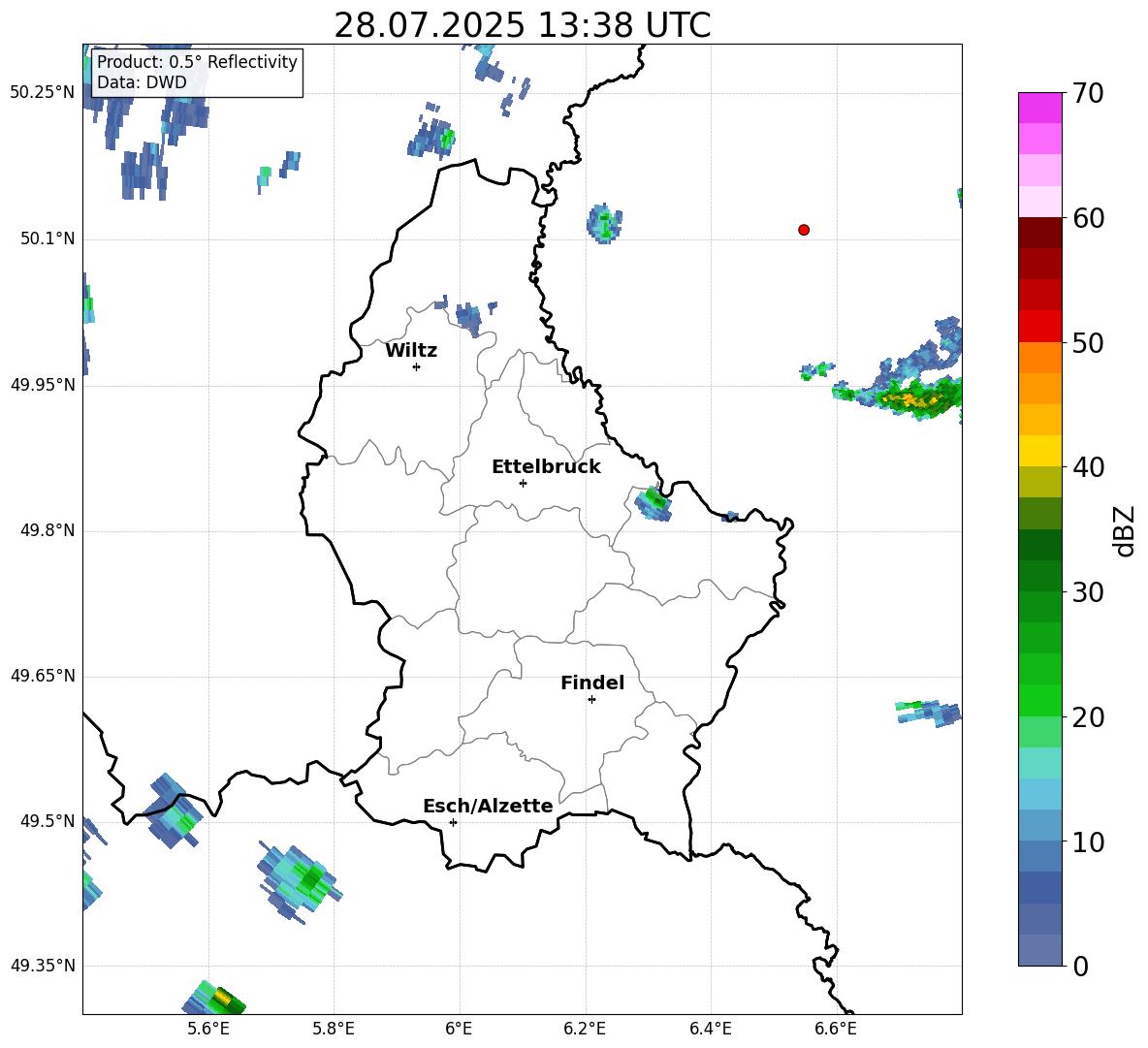The width and height of the screenshot is (1148, 1048).
Task: Click the orange band below 50 dBZ
Action: click(1039, 358)
